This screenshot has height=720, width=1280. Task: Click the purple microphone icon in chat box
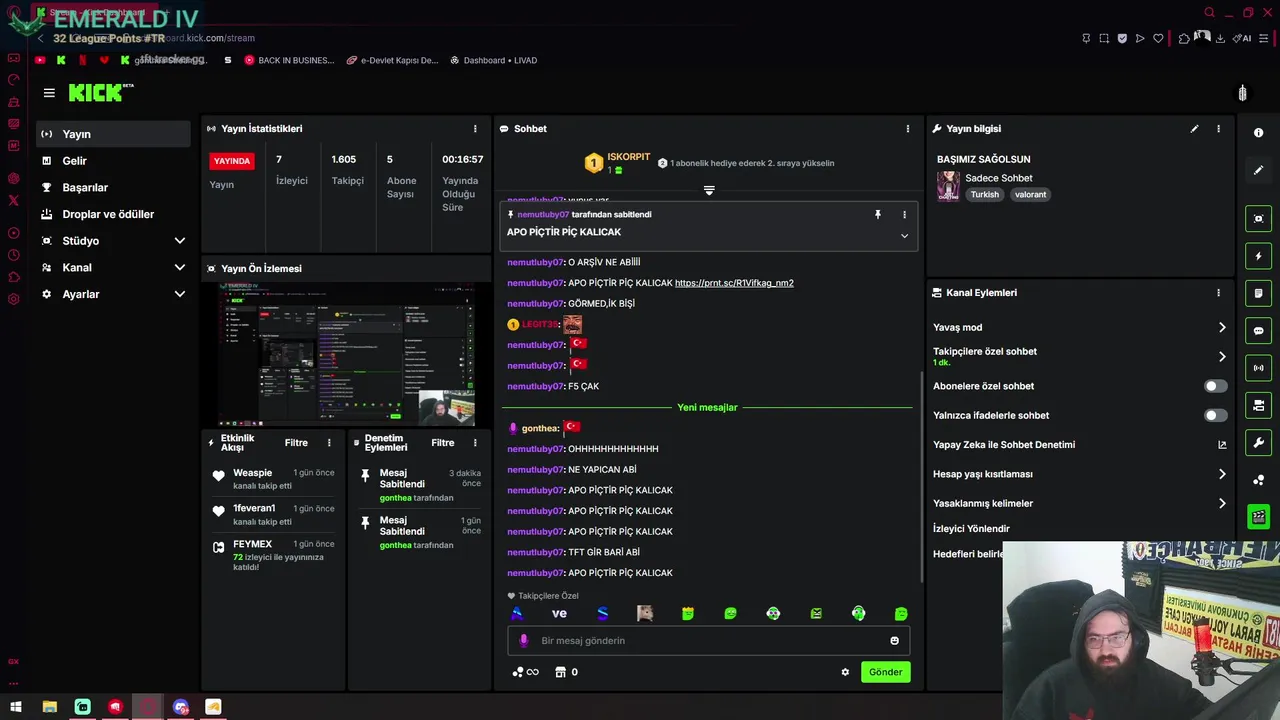click(x=523, y=641)
